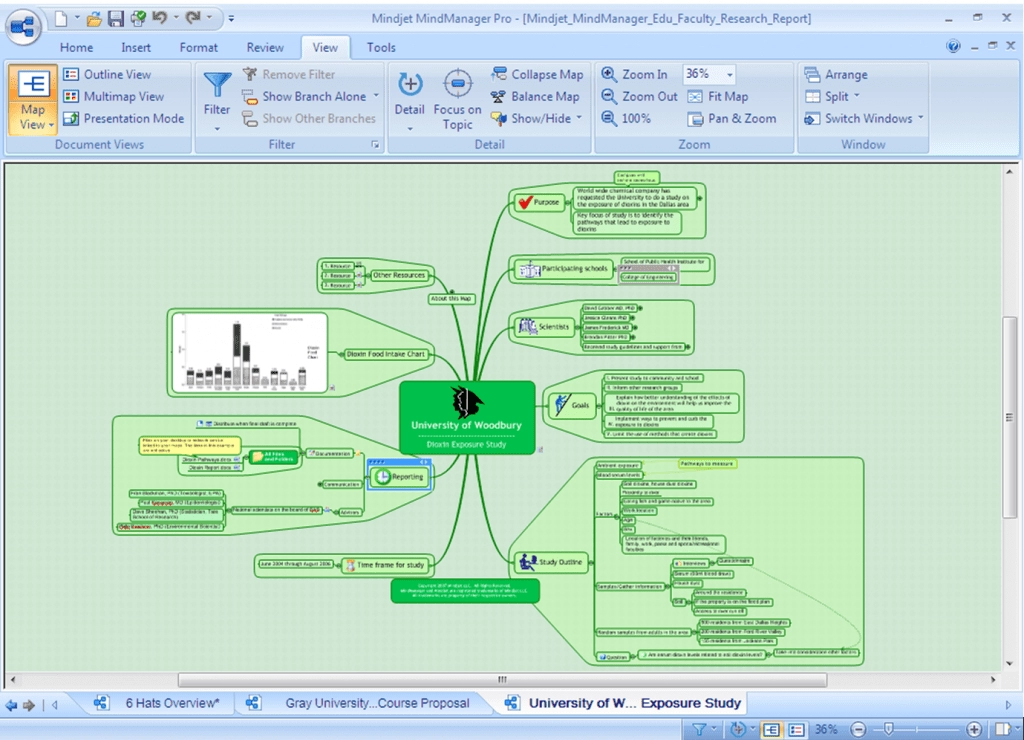The image size is (1024, 740).
Task: Go to the previous map arrow
Action: coord(11,705)
